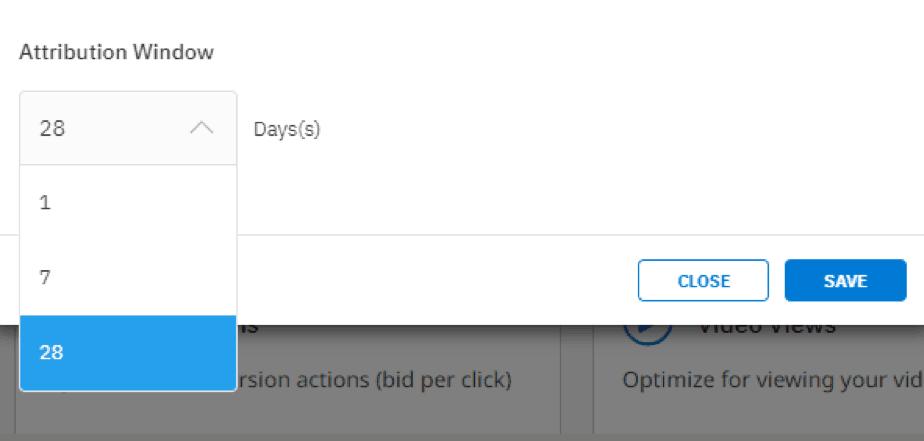Click the Days(s) unit label

click(x=287, y=130)
